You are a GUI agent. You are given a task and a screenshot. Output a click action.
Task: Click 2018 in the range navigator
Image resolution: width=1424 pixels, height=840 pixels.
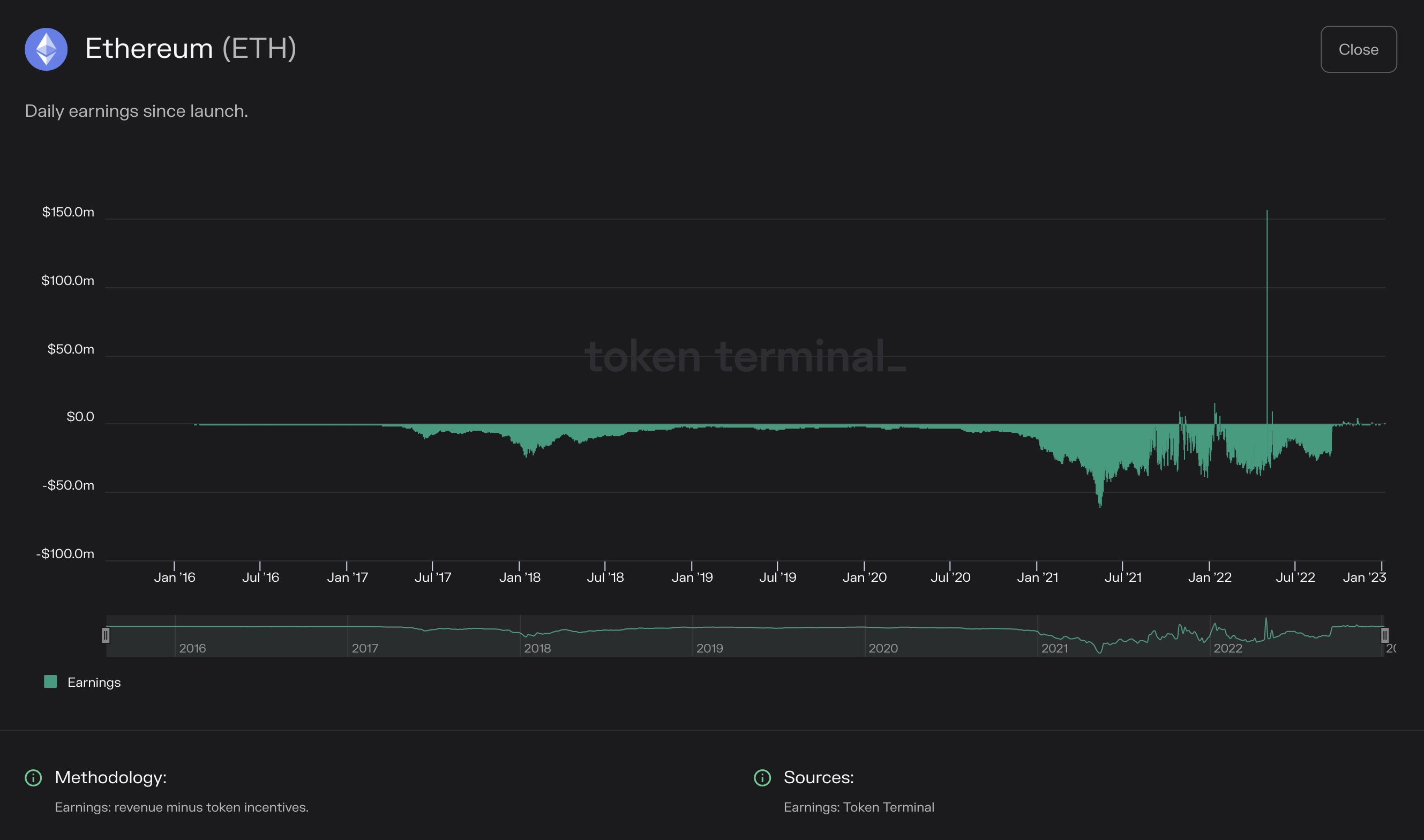[537, 648]
